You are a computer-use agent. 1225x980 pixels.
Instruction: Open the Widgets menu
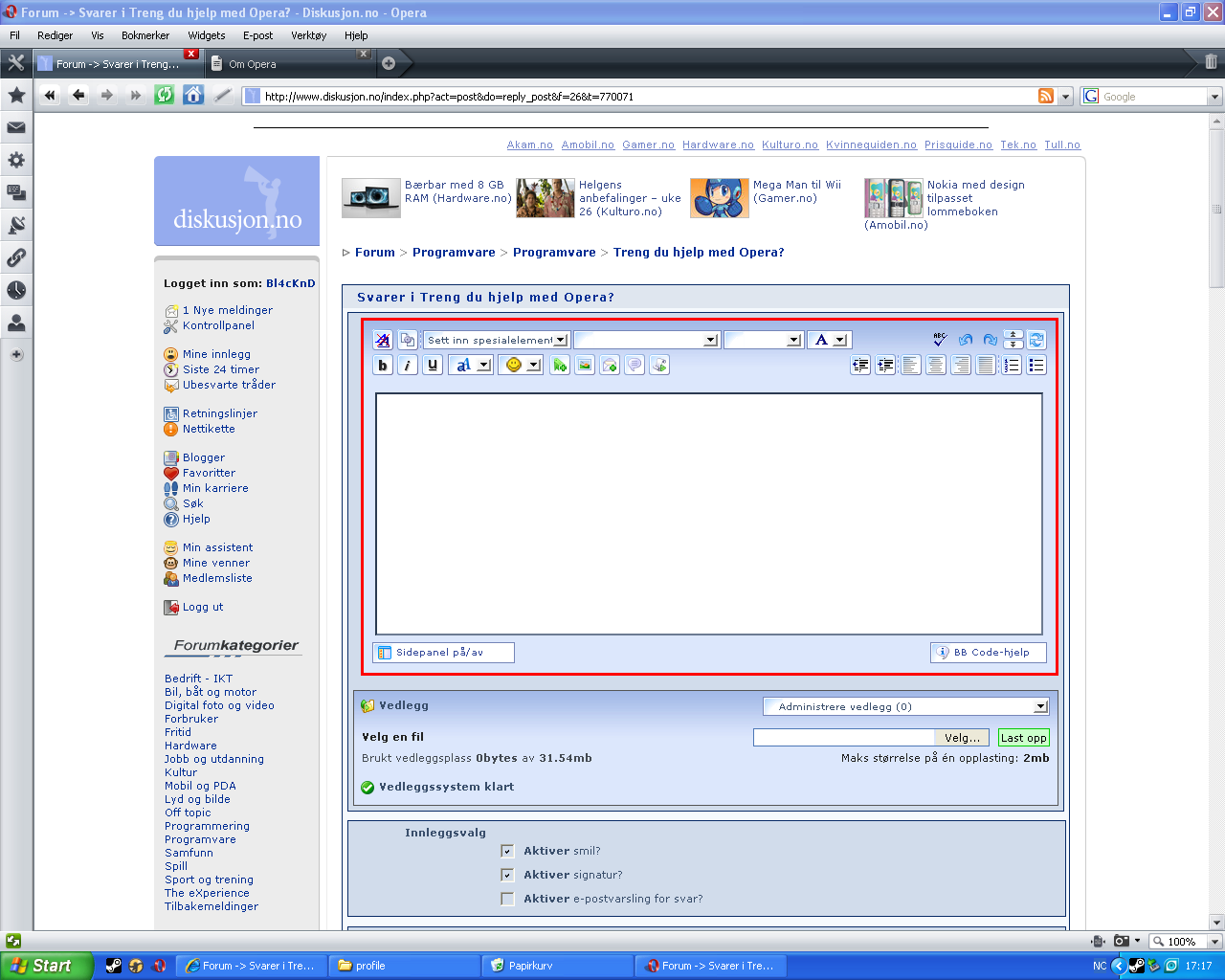[207, 35]
